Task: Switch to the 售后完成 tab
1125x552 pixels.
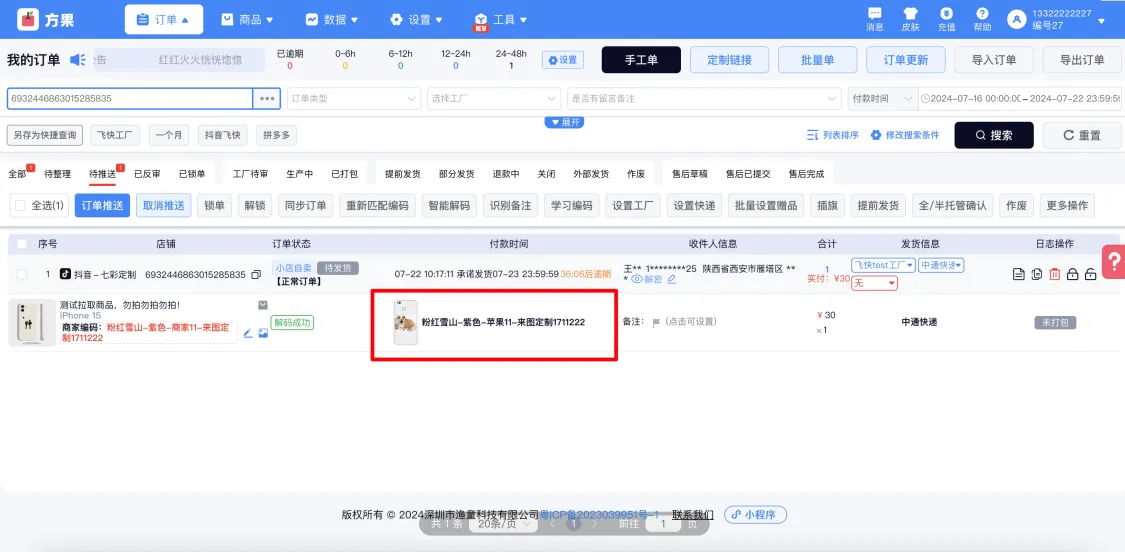Action: pyautogui.click(x=806, y=174)
